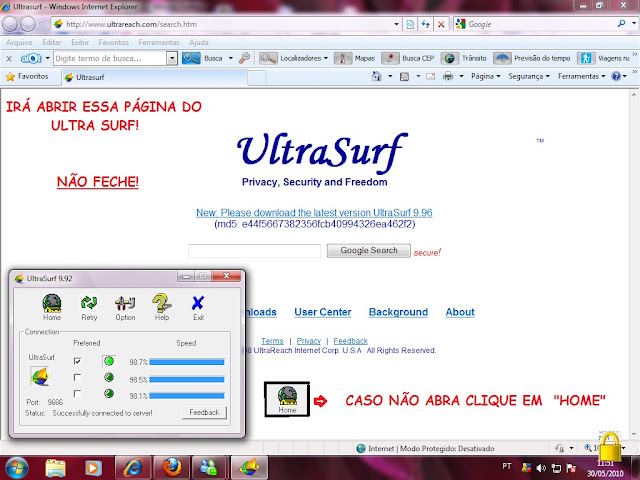Screen dimensions: 640x480
Task: Open Firefox from the taskbar
Action: (171, 468)
